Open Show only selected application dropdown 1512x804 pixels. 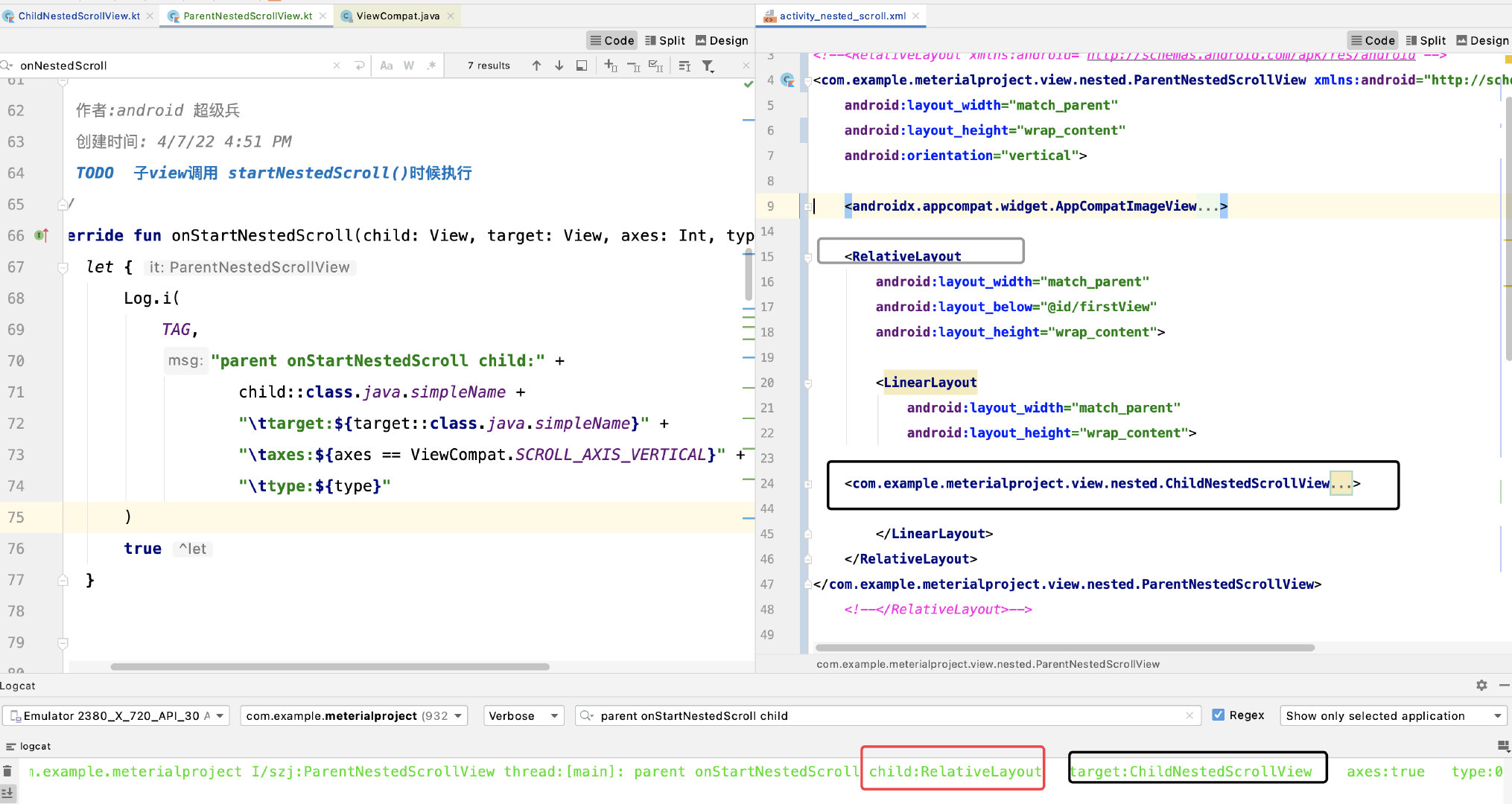[1393, 715]
